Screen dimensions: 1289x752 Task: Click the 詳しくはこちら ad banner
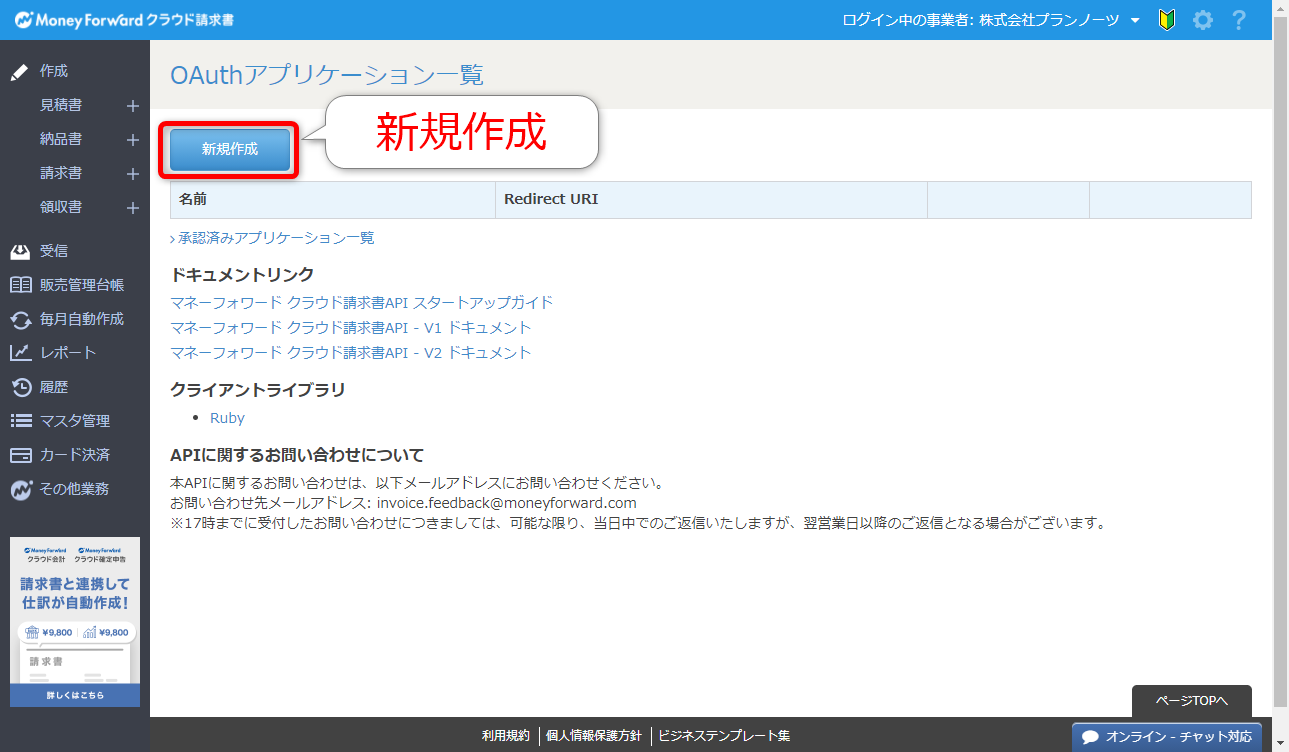coord(75,695)
